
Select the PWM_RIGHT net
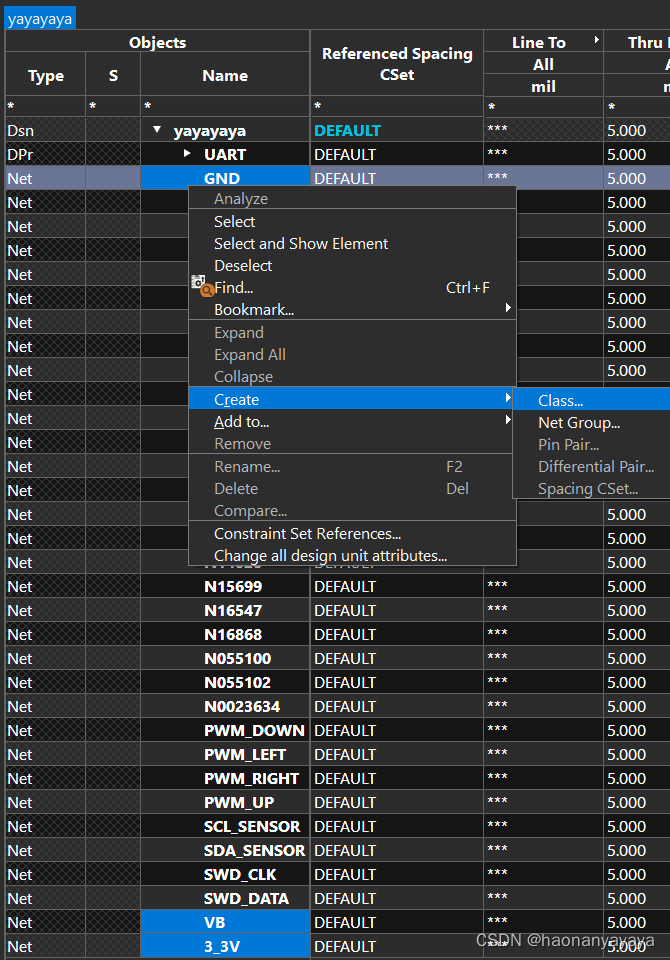(x=225, y=778)
